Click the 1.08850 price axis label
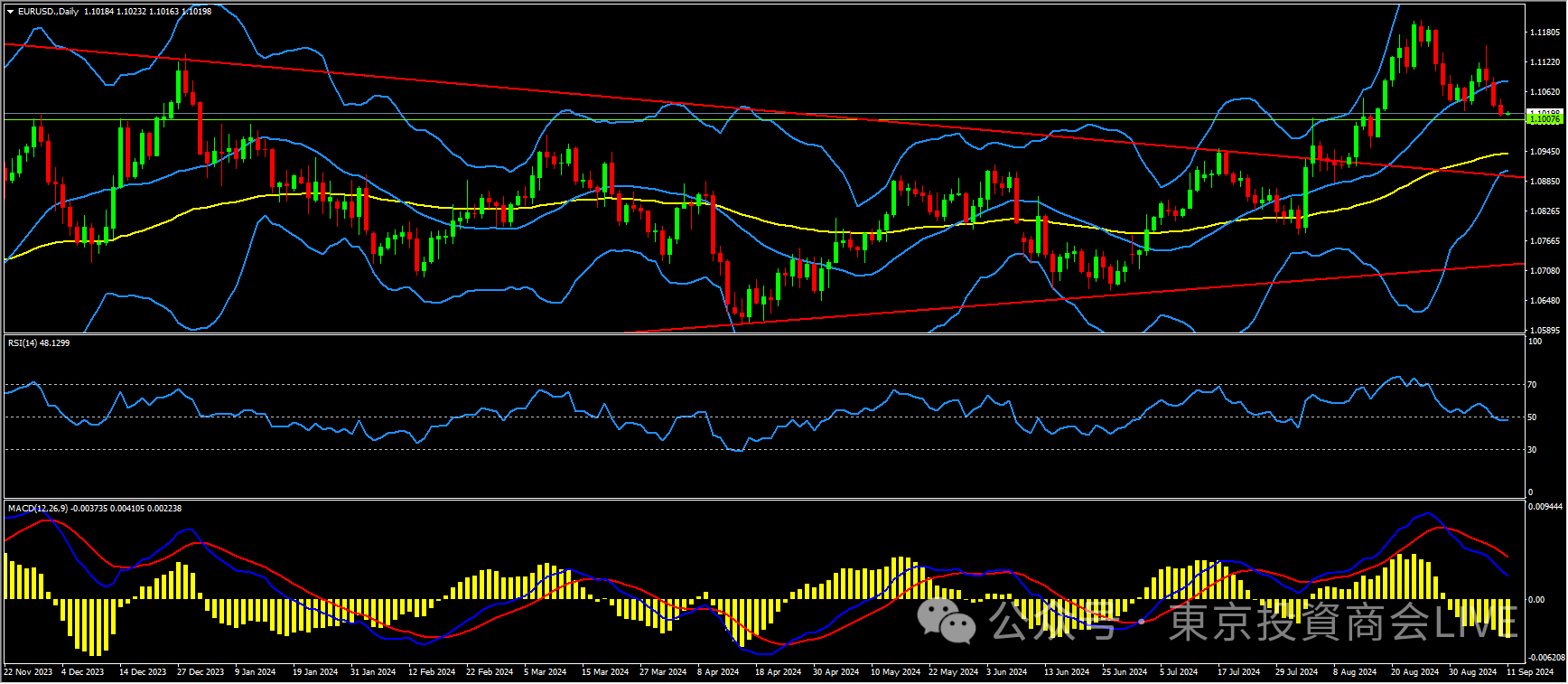 [x=1545, y=182]
